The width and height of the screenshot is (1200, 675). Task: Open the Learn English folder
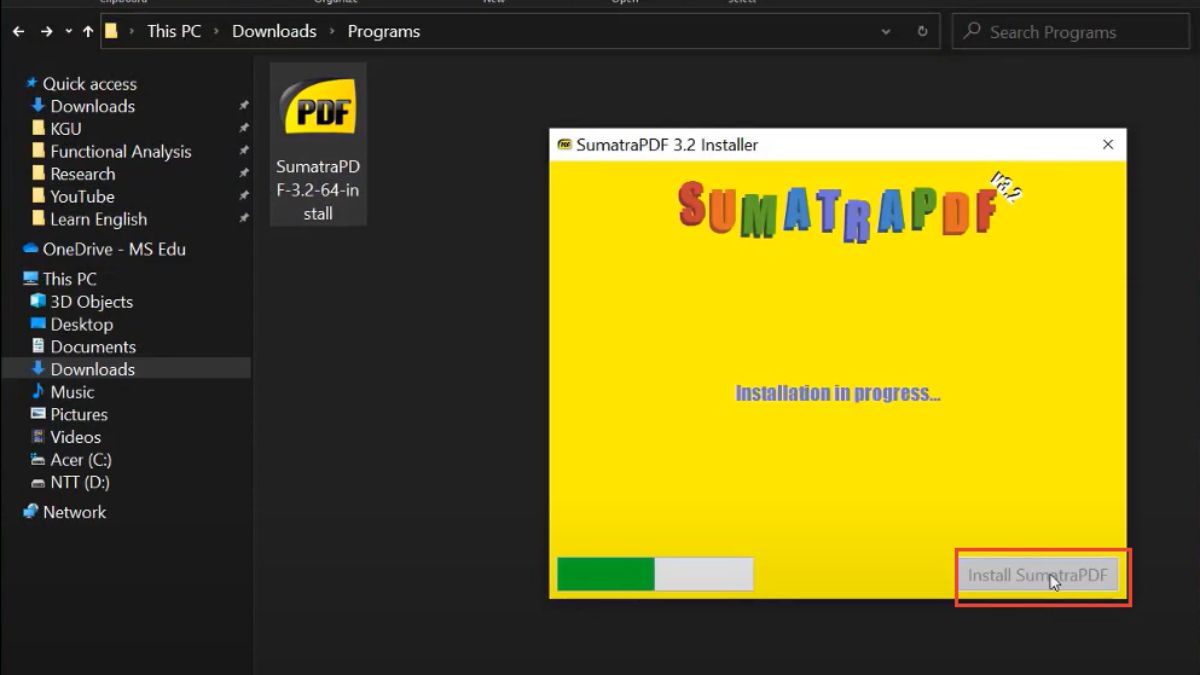click(99, 219)
